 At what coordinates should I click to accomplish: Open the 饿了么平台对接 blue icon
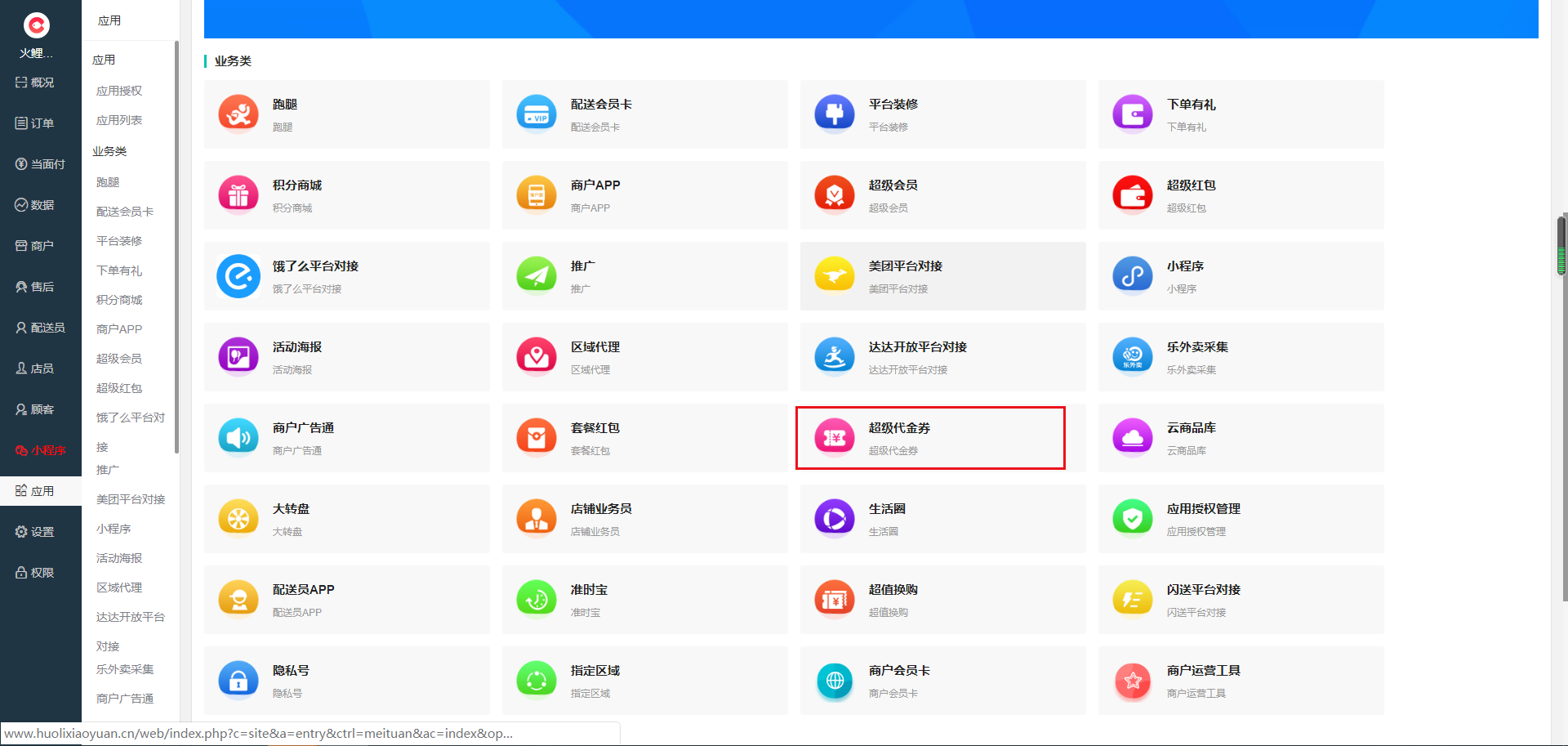click(x=238, y=275)
